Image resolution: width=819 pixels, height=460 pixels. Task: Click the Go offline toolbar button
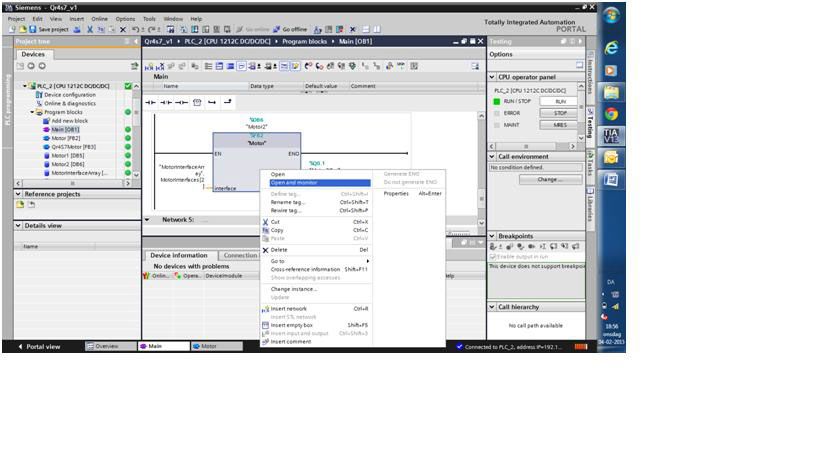point(290,29)
